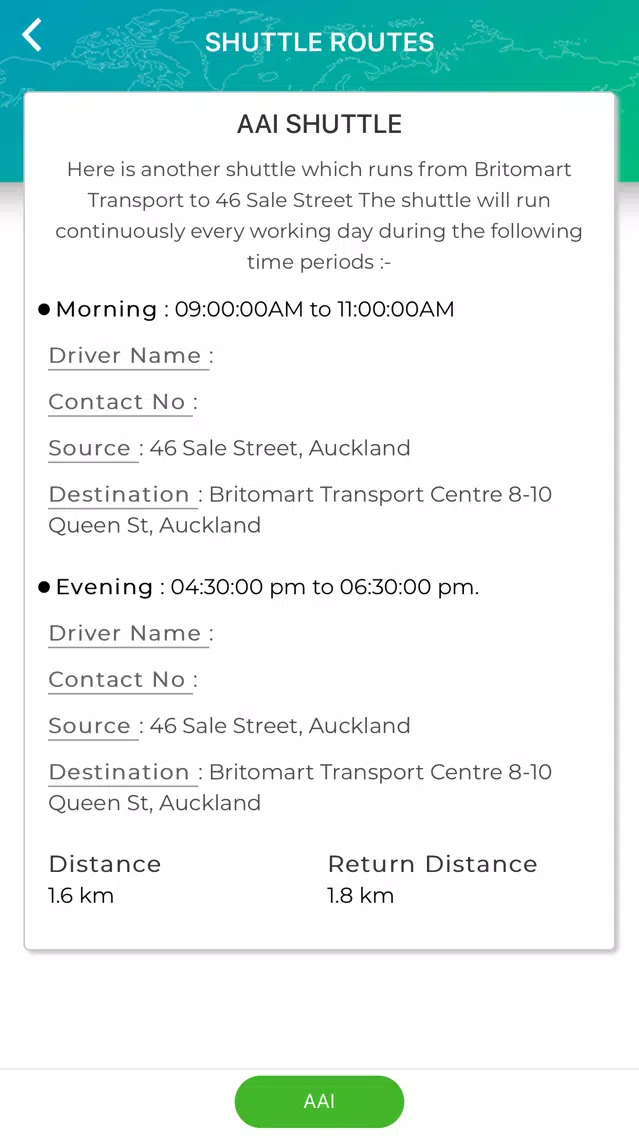Tap the Evening time range text

coord(325,587)
